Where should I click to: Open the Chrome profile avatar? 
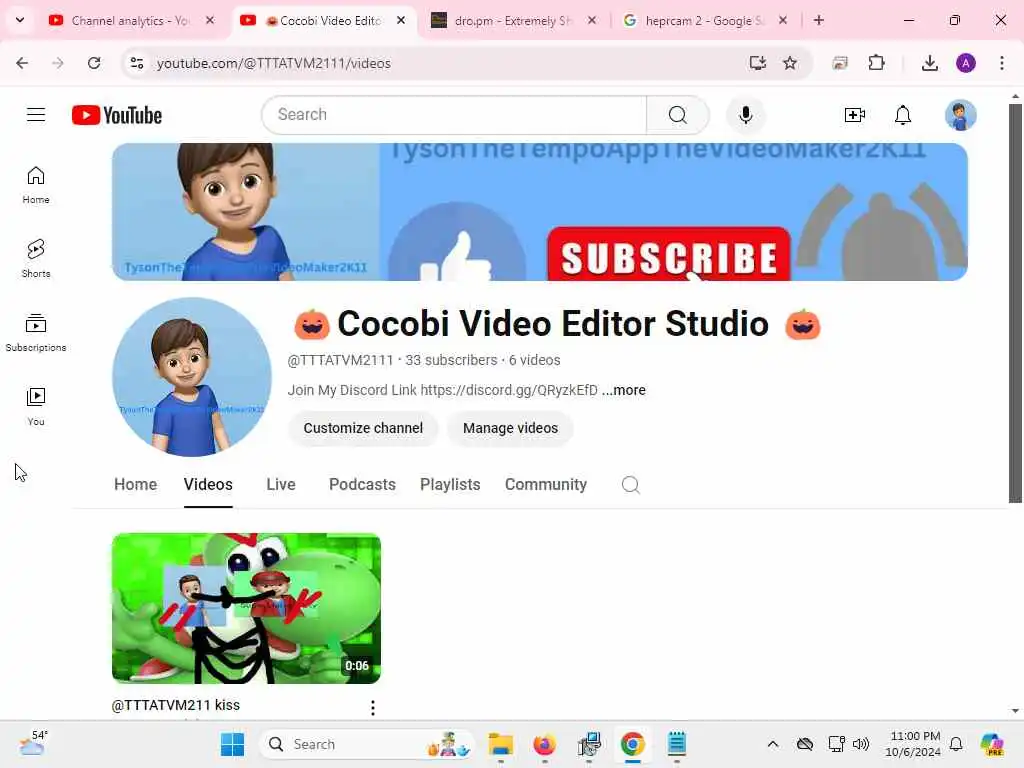click(966, 63)
